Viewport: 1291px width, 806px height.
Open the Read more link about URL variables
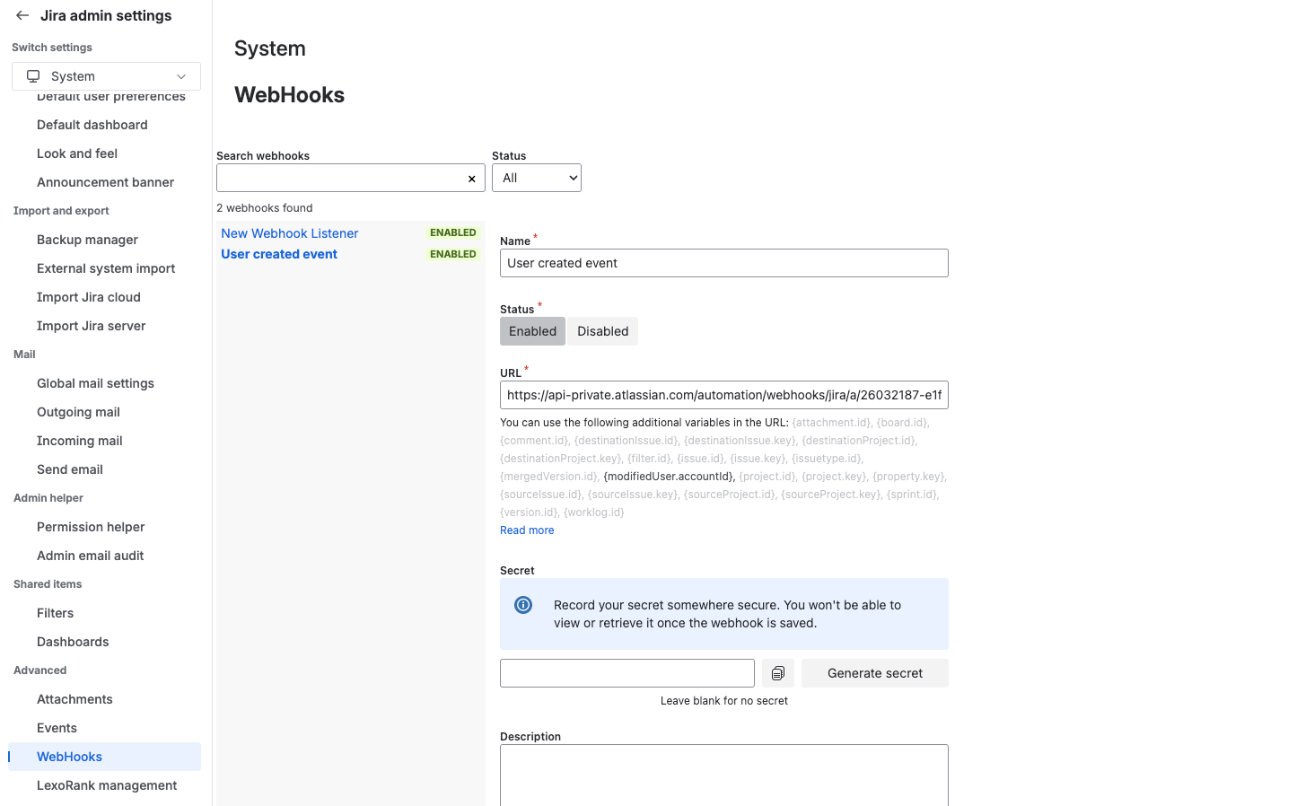point(526,529)
